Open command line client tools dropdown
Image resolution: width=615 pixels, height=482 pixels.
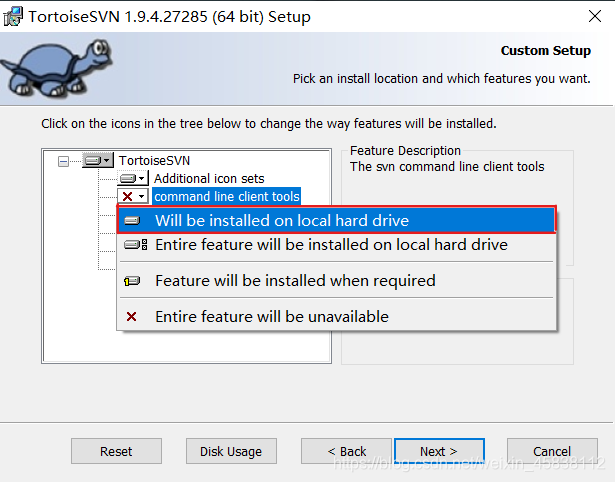pos(133,196)
